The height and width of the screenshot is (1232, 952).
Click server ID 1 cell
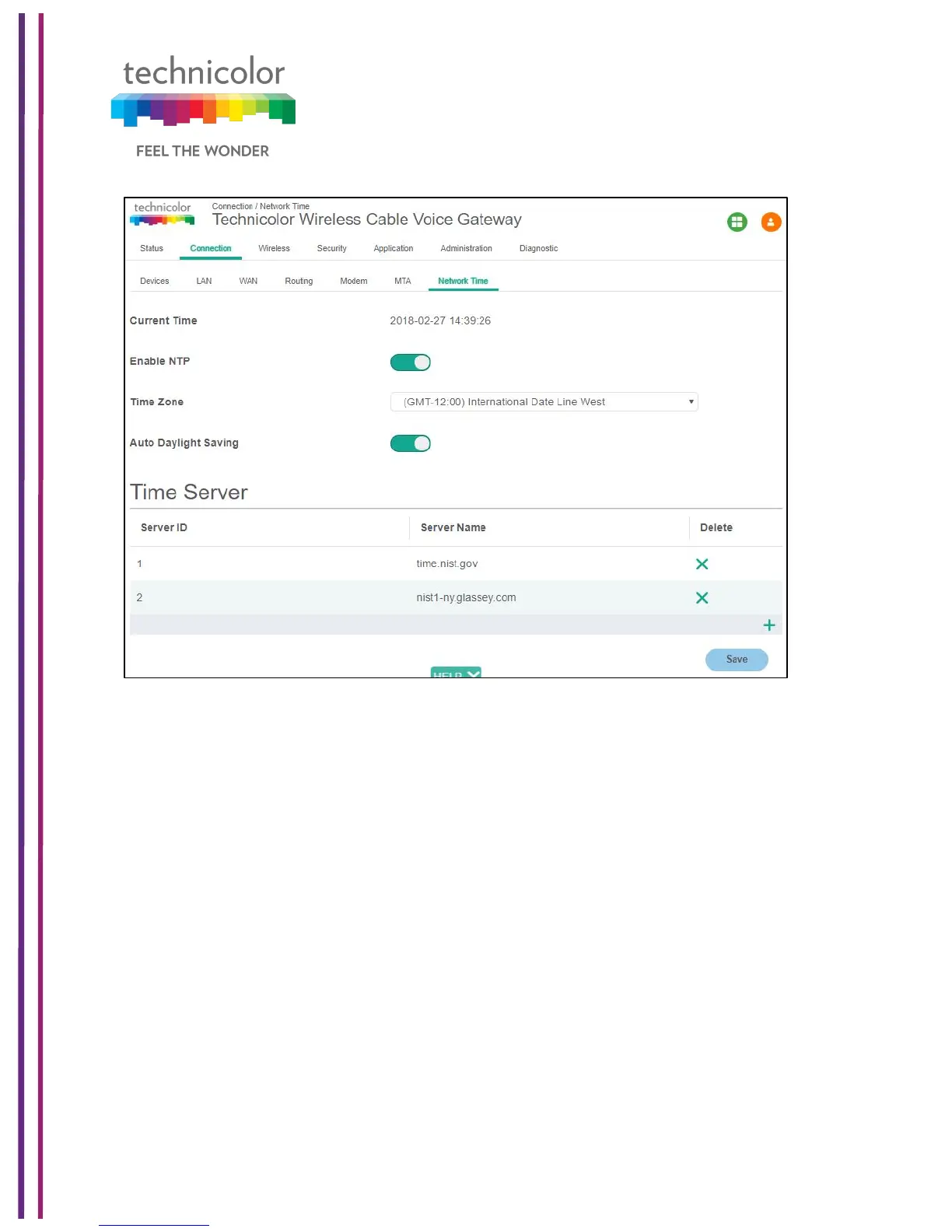140,564
